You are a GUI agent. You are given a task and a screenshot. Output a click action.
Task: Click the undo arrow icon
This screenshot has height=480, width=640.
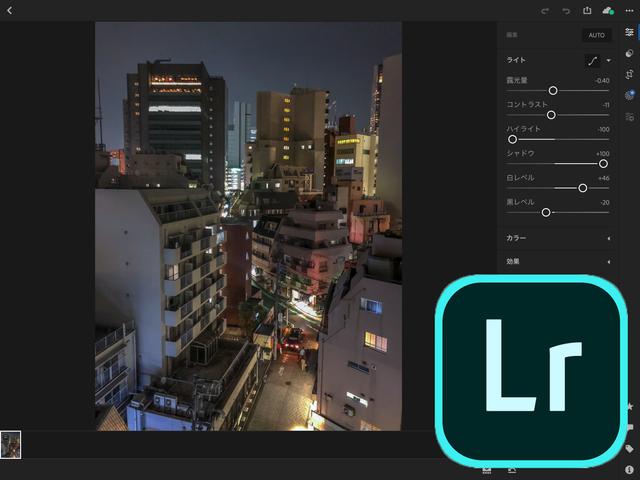point(566,11)
